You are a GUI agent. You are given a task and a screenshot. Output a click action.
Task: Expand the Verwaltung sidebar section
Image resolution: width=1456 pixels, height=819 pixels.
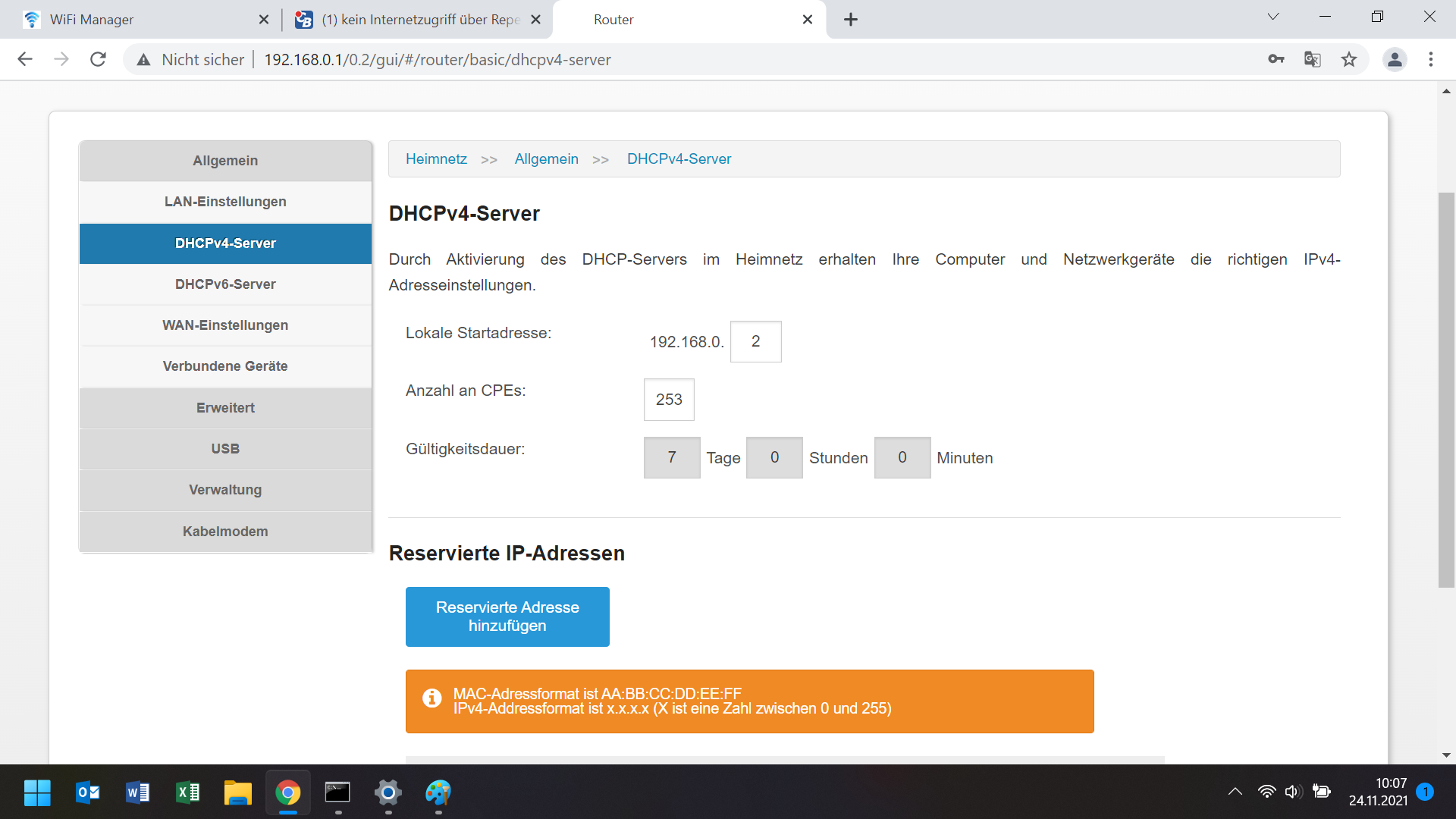pos(225,490)
